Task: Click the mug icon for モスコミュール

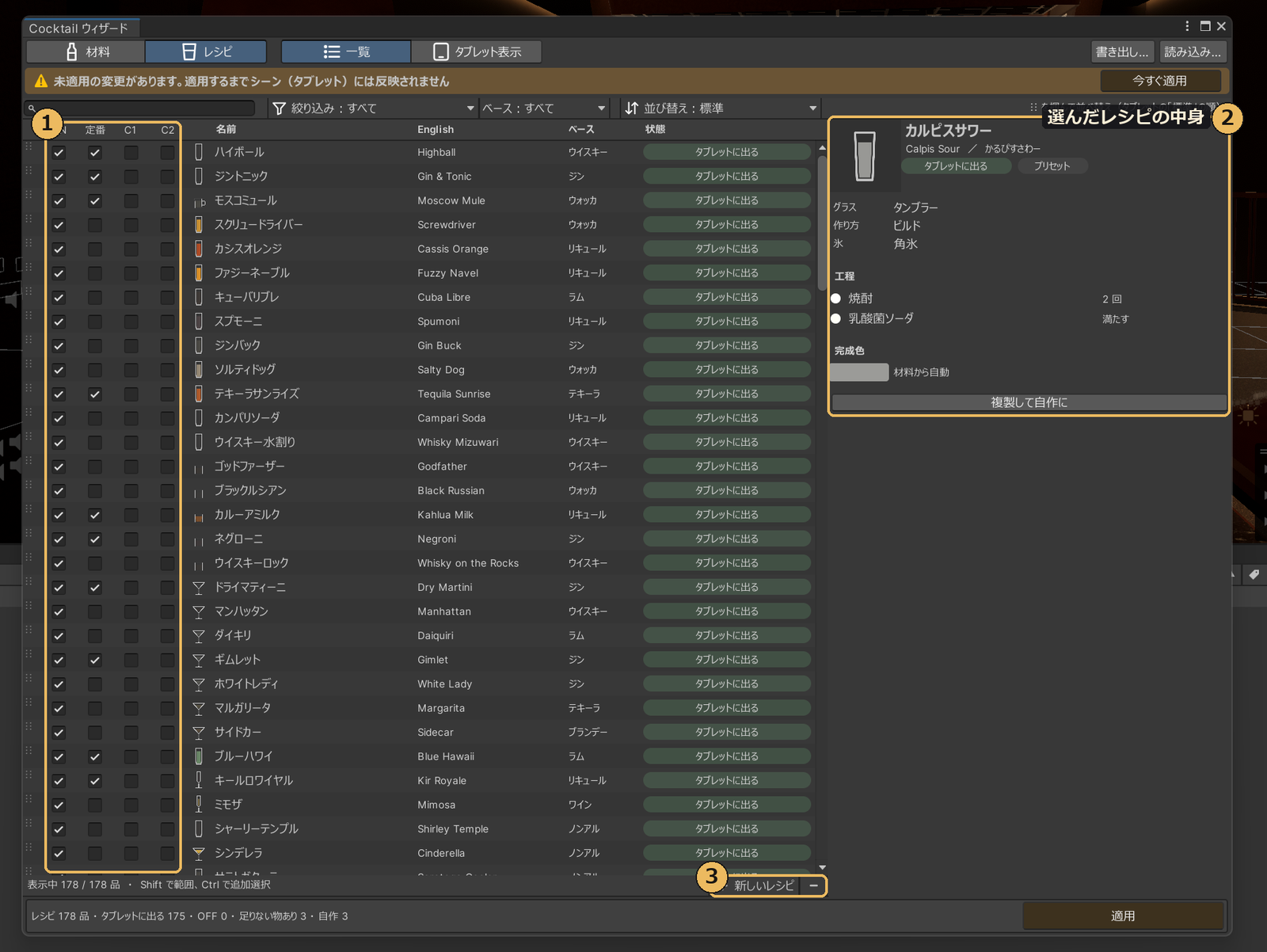Action: pyautogui.click(x=200, y=201)
